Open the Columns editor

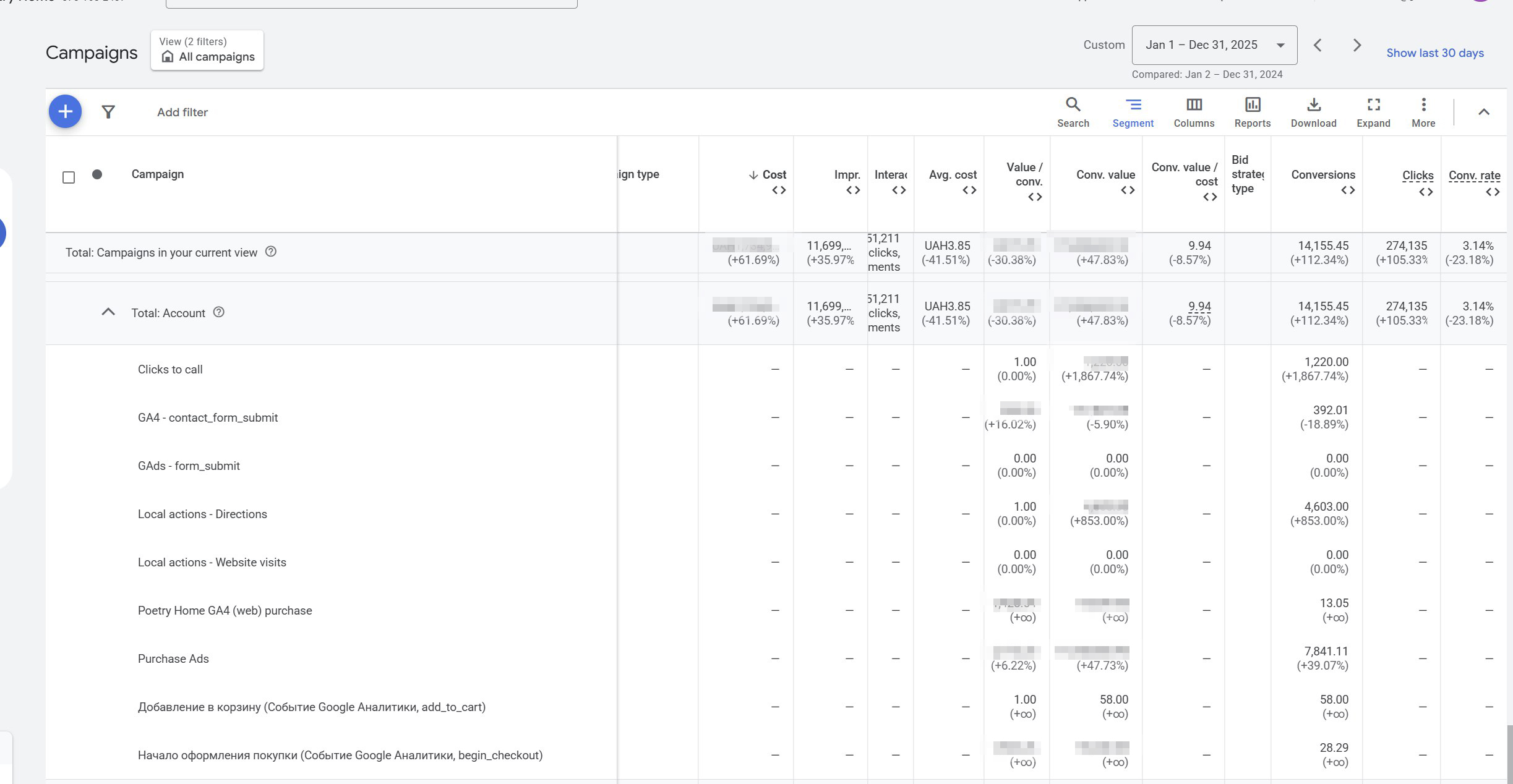click(1193, 112)
